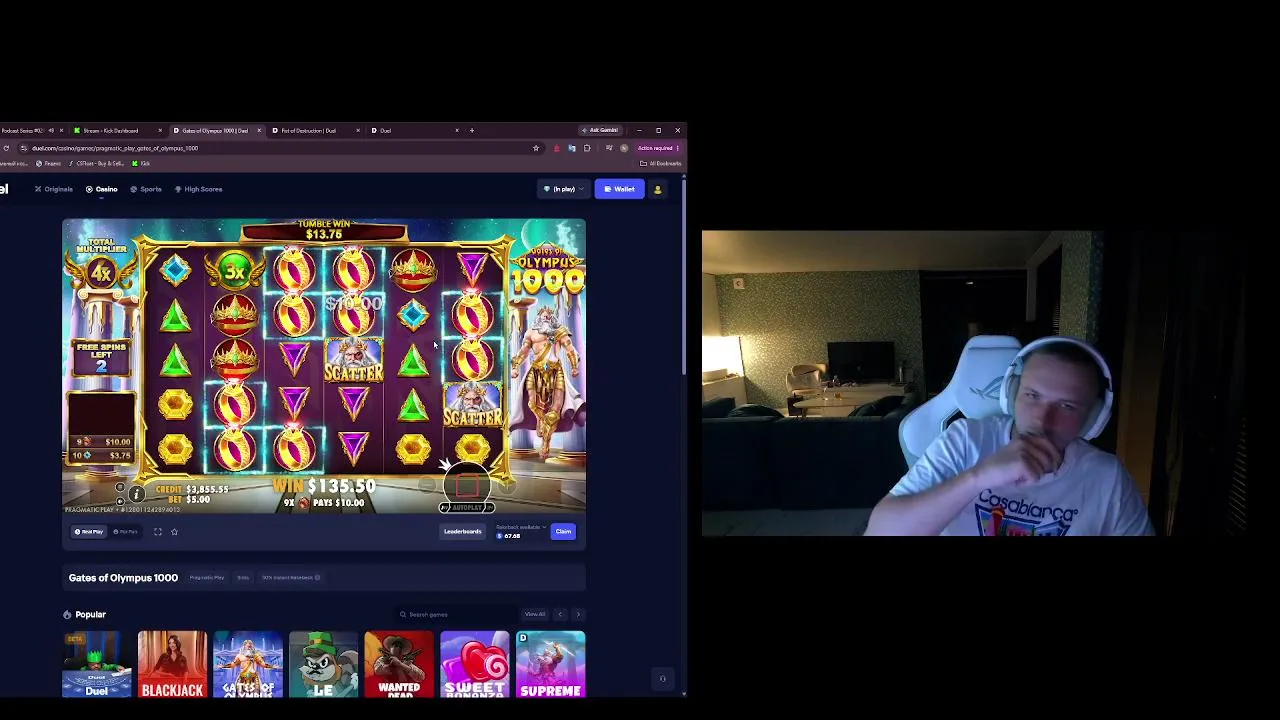Open the support chat bubble

[x=662, y=679]
